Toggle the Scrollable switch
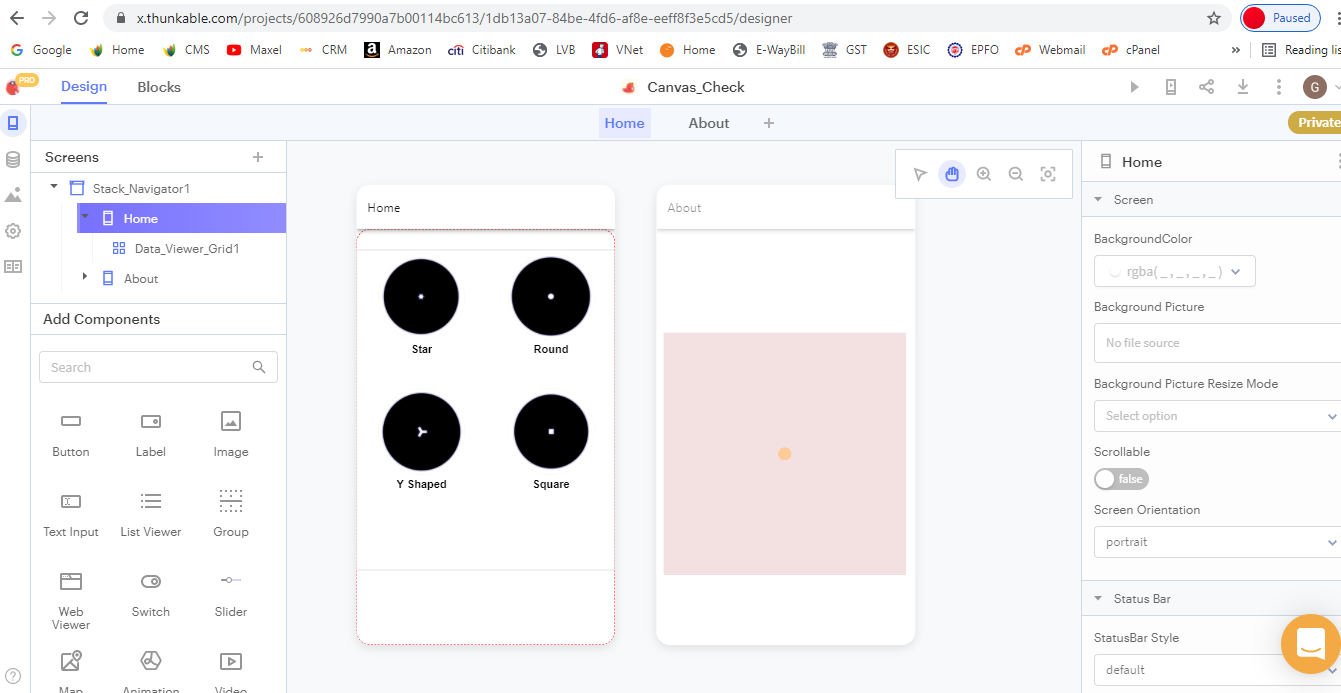The height and width of the screenshot is (693, 1341). coord(1121,479)
